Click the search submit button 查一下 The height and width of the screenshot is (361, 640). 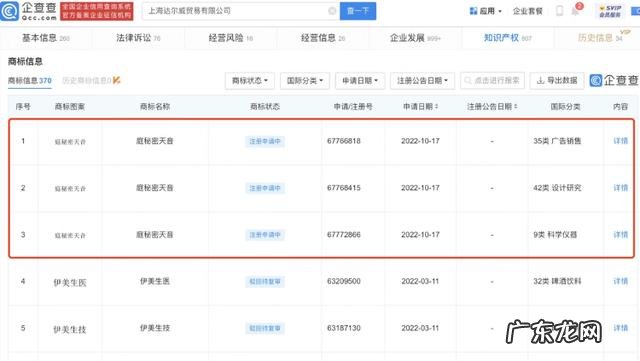coord(358,11)
